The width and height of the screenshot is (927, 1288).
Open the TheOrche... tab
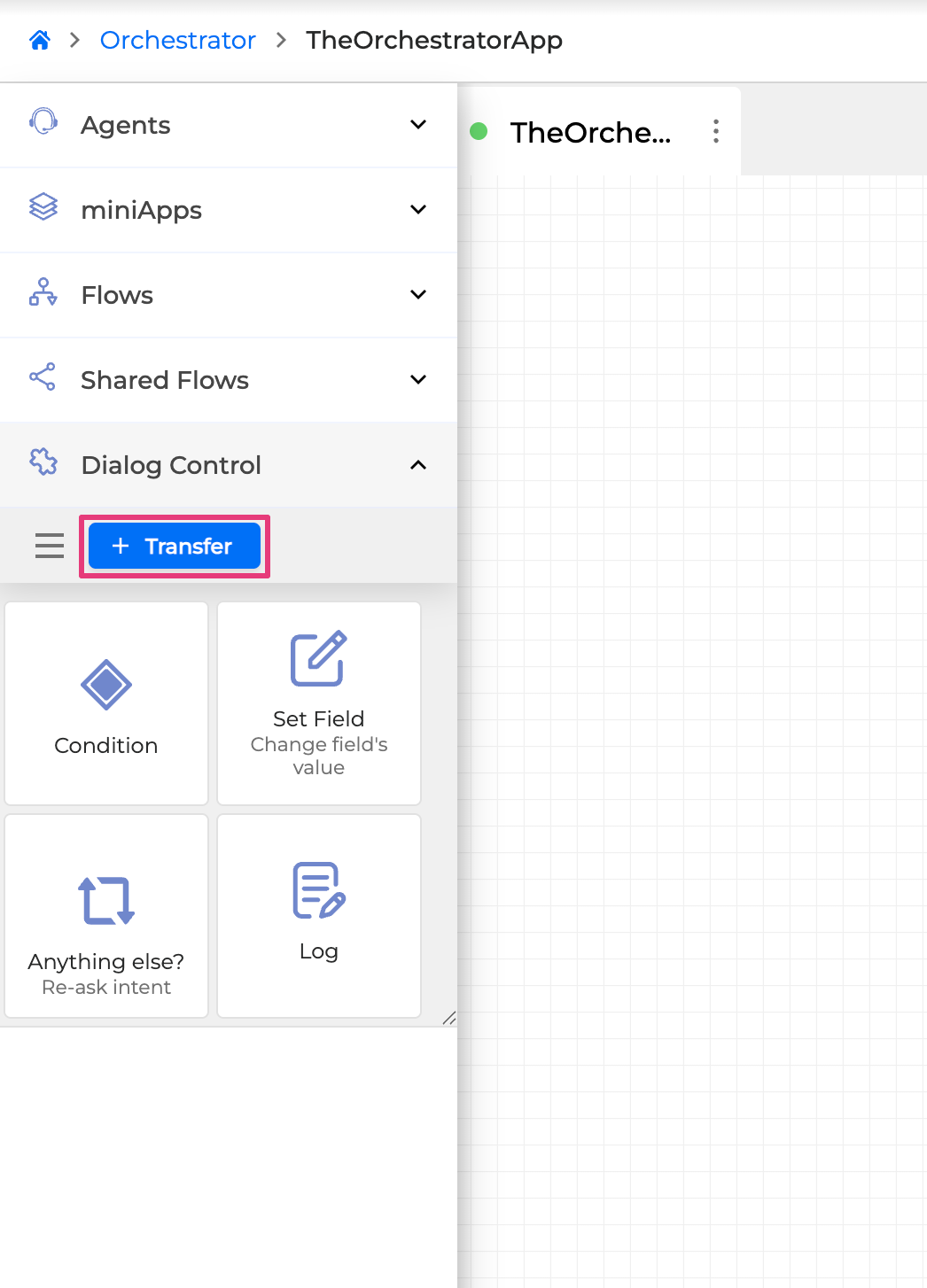[x=590, y=132]
